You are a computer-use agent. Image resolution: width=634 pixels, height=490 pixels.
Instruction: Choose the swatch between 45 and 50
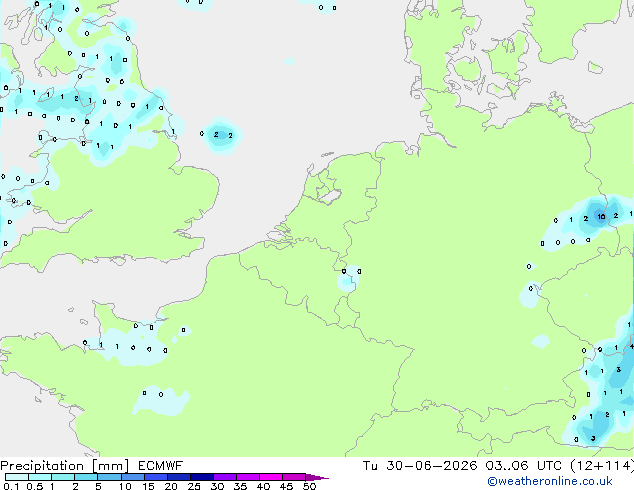pos(294,477)
